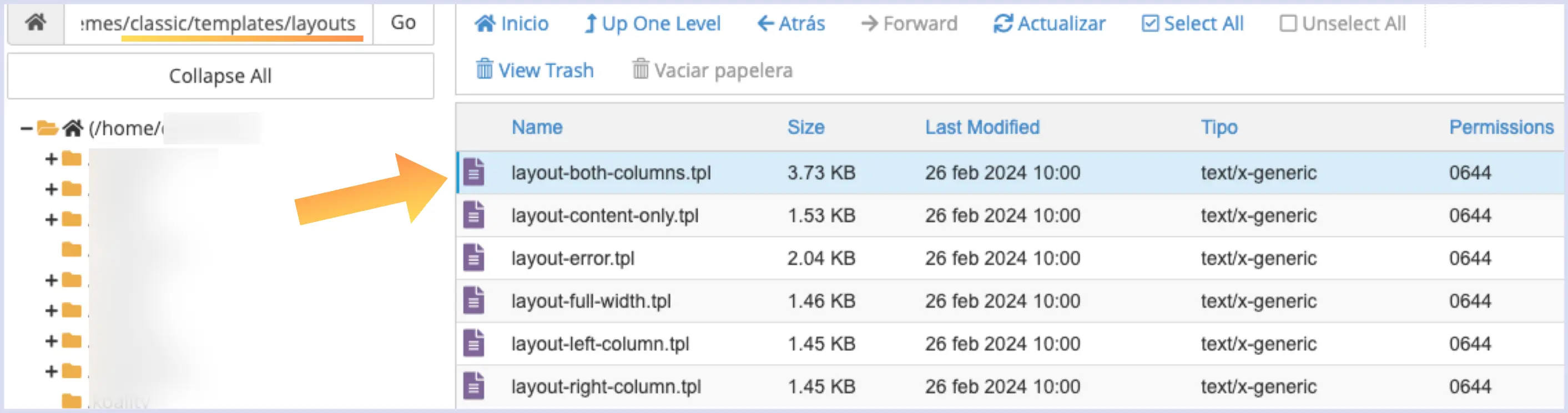Expand the last plus folder in tree

point(52,371)
